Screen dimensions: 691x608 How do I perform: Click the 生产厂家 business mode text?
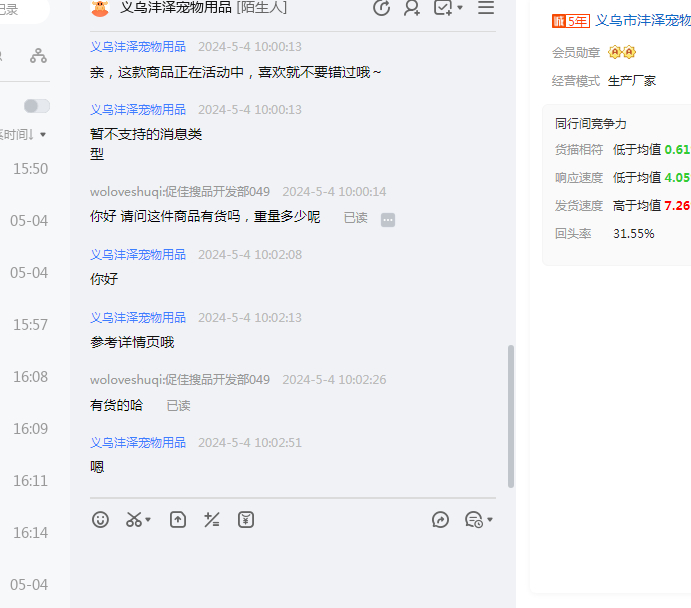pos(632,81)
